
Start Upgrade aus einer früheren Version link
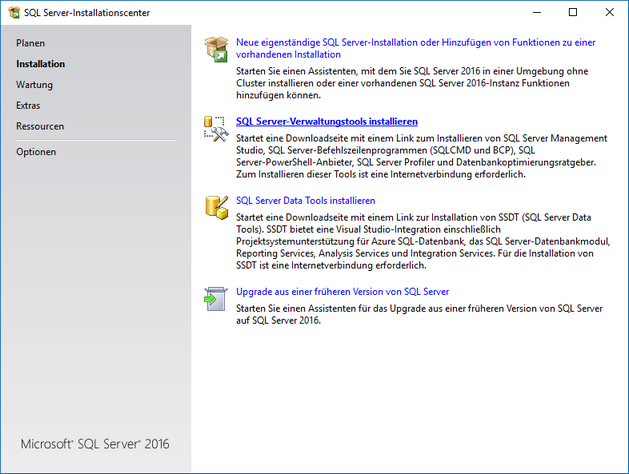click(342, 292)
